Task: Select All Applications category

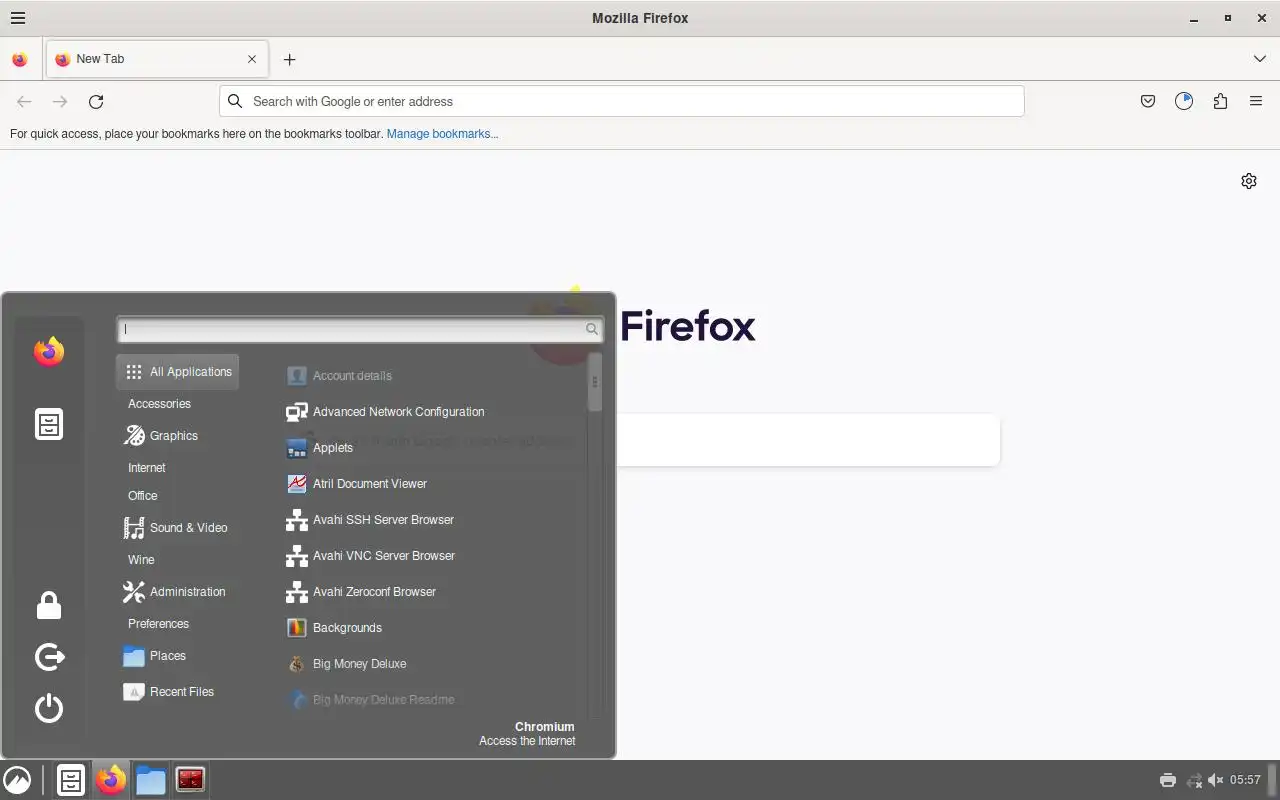Action: tap(178, 372)
